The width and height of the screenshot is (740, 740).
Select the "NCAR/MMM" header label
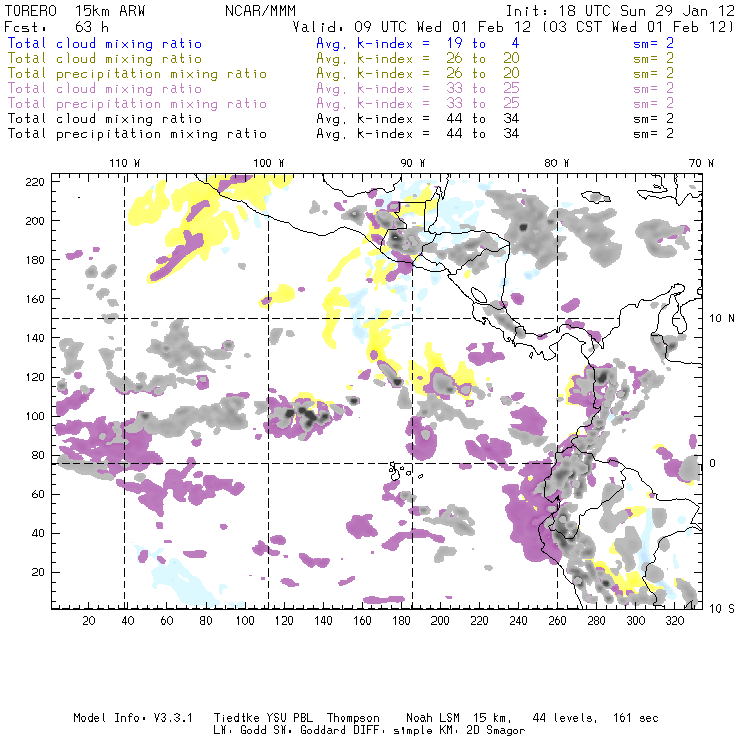(261, 11)
